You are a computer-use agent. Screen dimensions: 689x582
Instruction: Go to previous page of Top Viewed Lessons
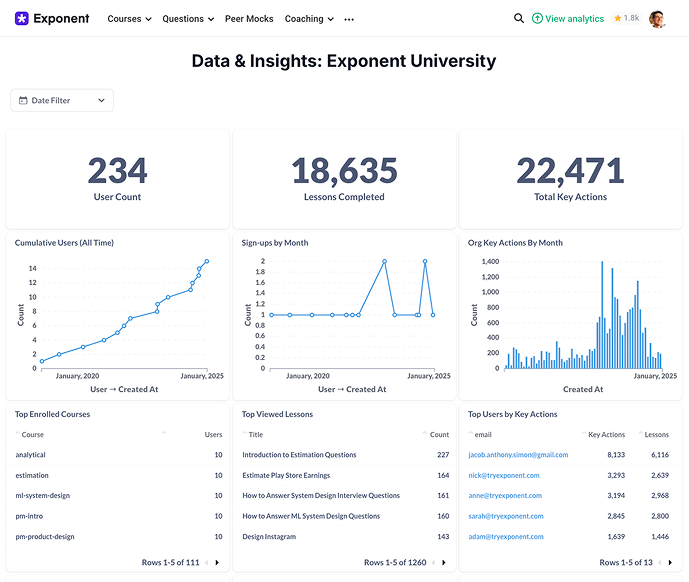pos(433,563)
